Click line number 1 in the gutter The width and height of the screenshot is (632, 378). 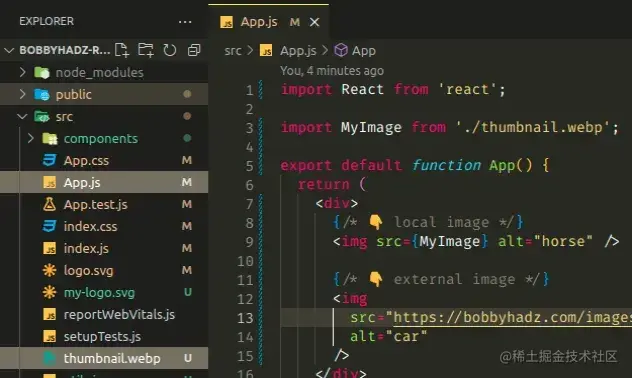coord(250,90)
